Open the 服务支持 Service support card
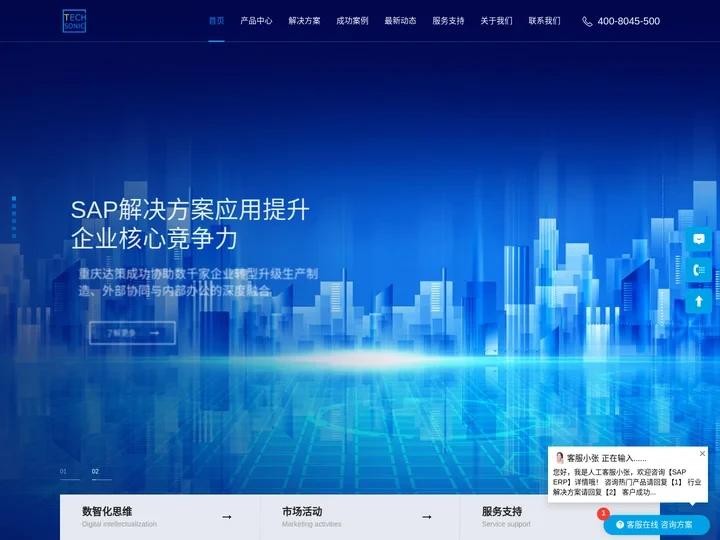This screenshot has width=720, height=540. (x=559, y=517)
